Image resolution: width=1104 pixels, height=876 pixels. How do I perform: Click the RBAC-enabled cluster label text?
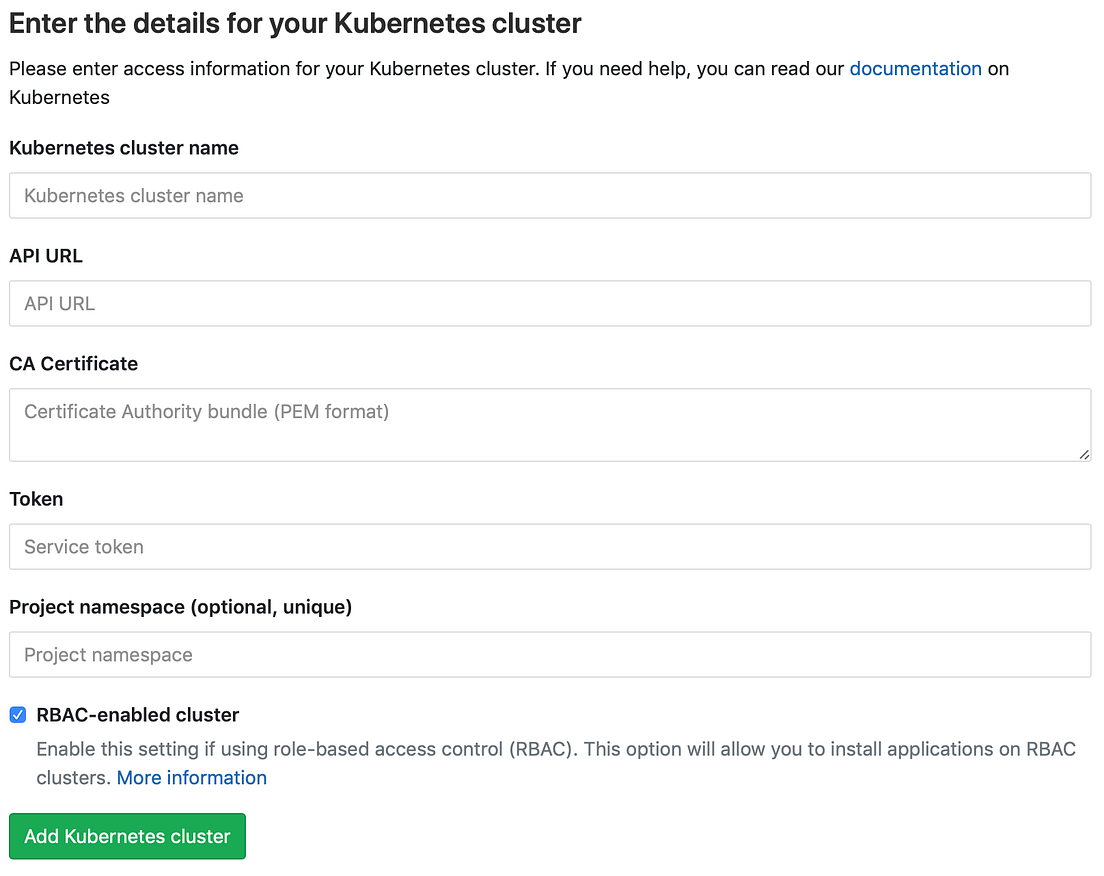[137, 714]
